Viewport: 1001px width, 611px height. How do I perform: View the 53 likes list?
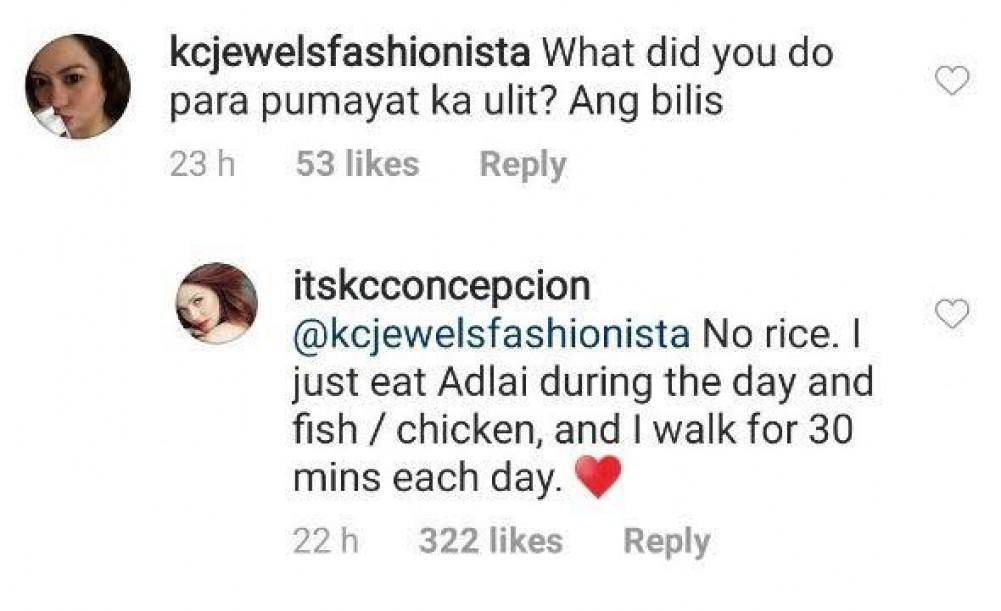pyautogui.click(x=357, y=165)
